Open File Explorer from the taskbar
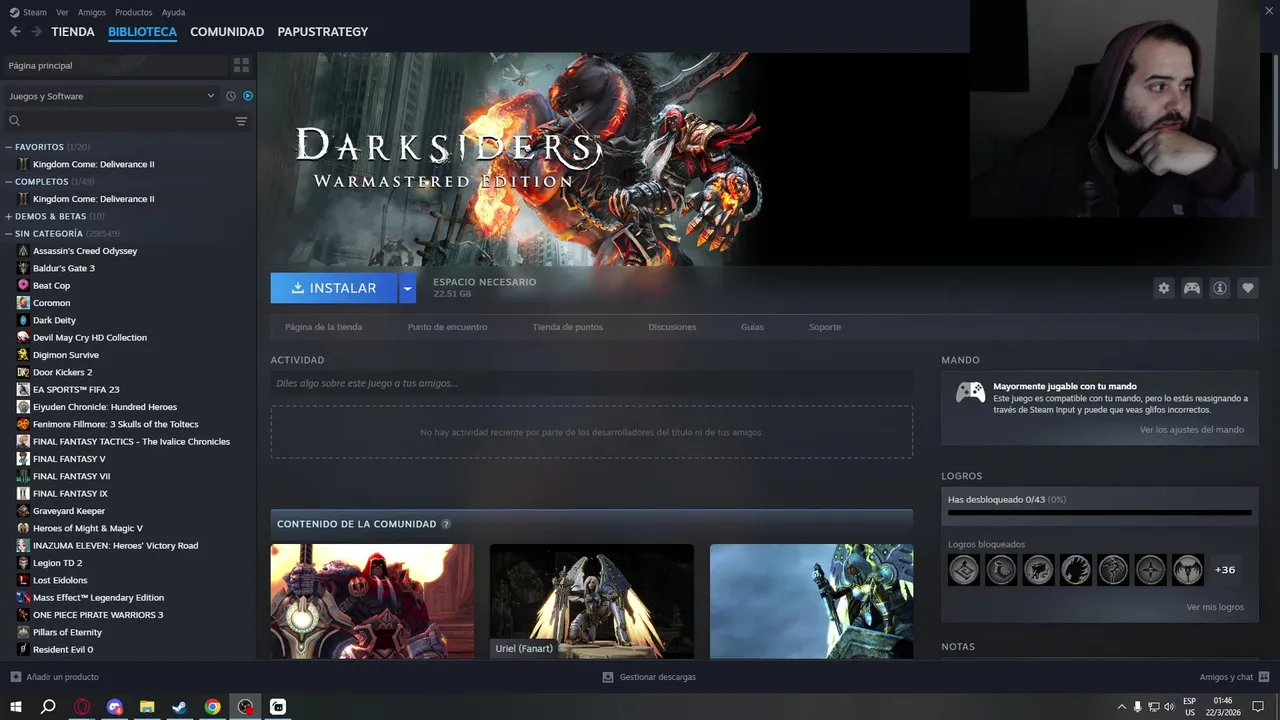Viewport: 1280px width, 720px height. pos(147,707)
